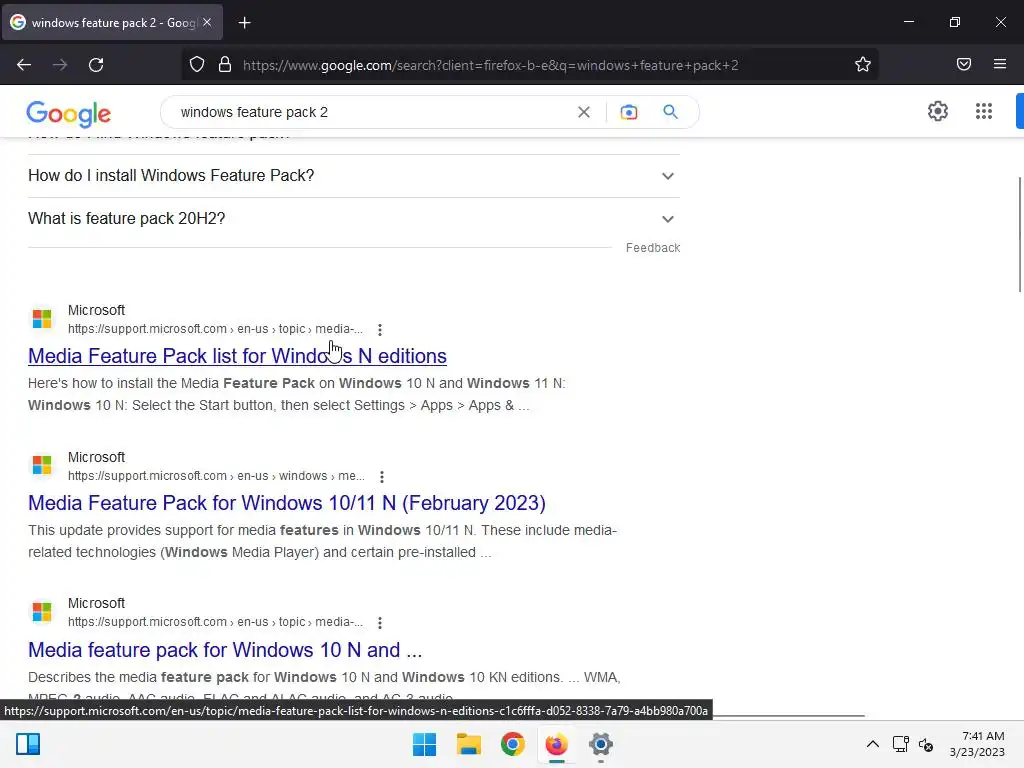Image resolution: width=1024 pixels, height=768 pixels.
Task: Click the Feedback link
Action: (652, 248)
